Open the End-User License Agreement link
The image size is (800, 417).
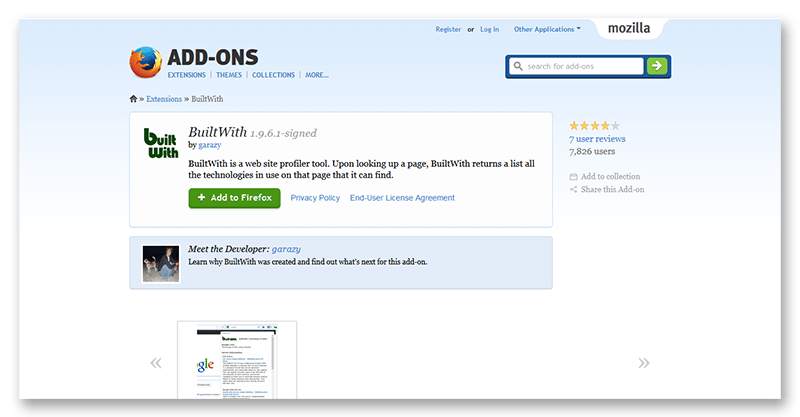coord(402,198)
